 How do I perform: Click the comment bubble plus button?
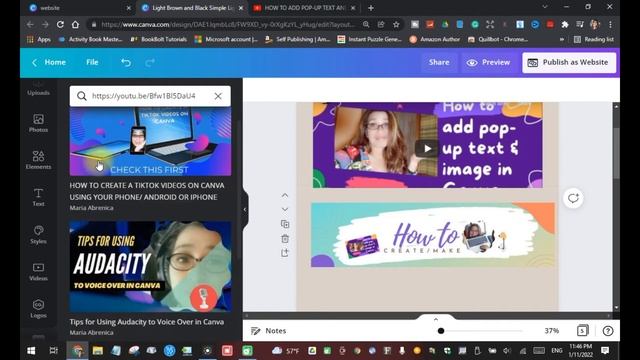[x=573, y=198]
